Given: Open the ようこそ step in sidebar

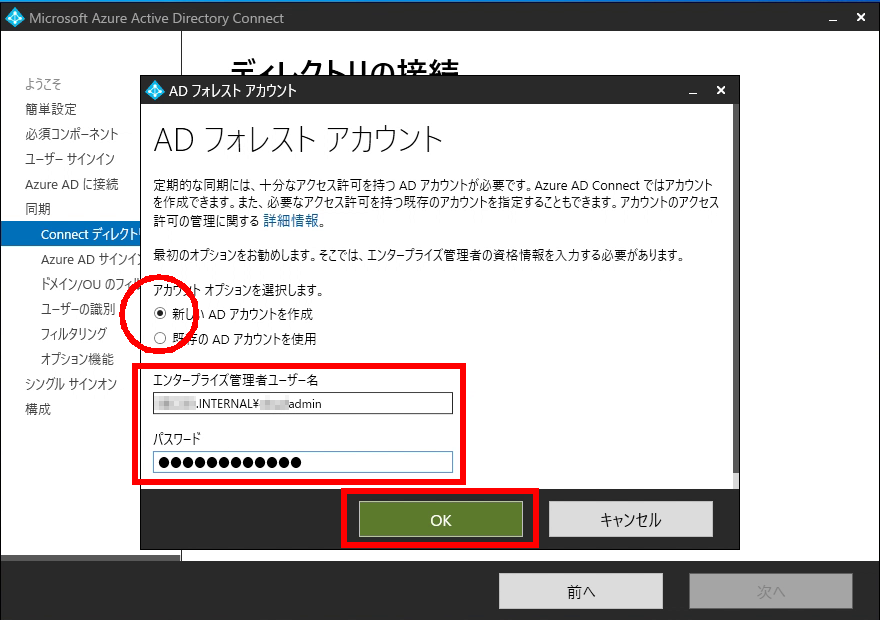Looking at the screenshot, I should [43, 84].
